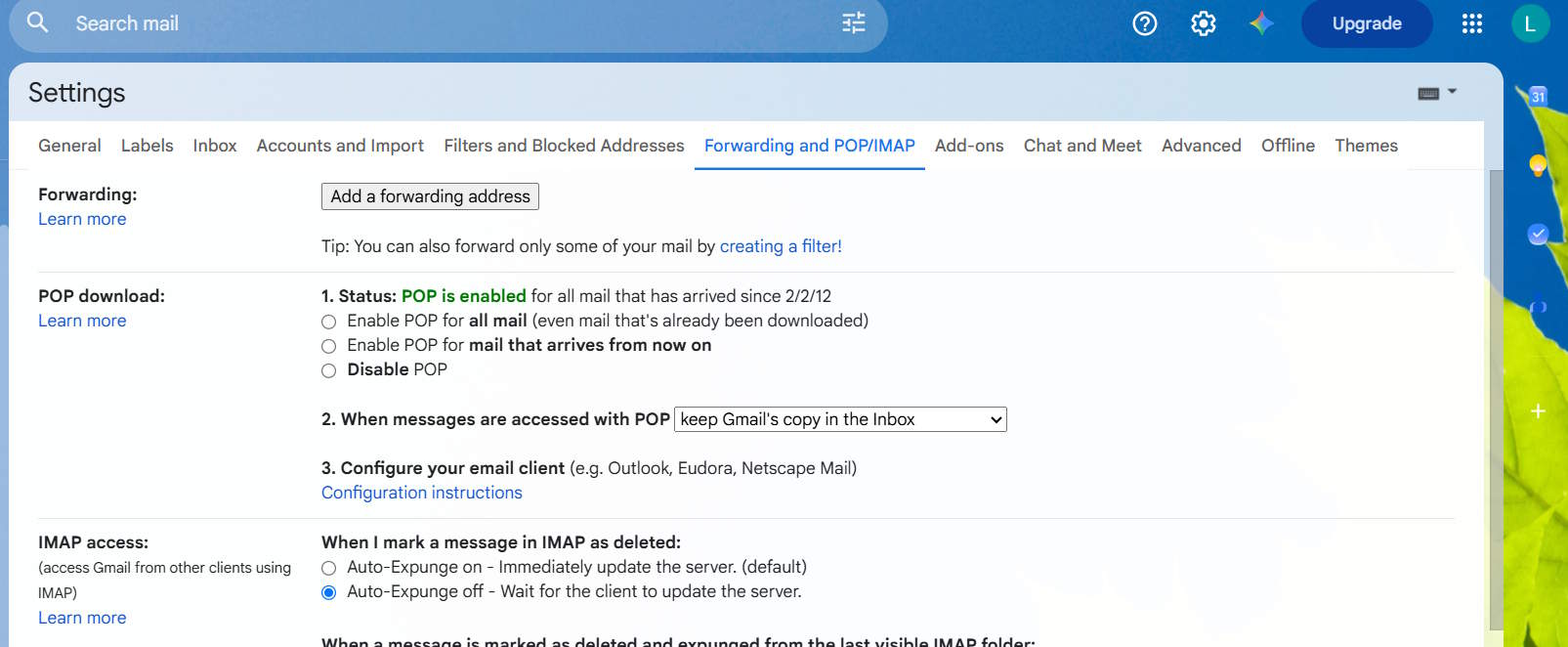Open input tools keyboard icon
The width and height of the screenshot is (1568, 647).
click(x=1428, y=94)
